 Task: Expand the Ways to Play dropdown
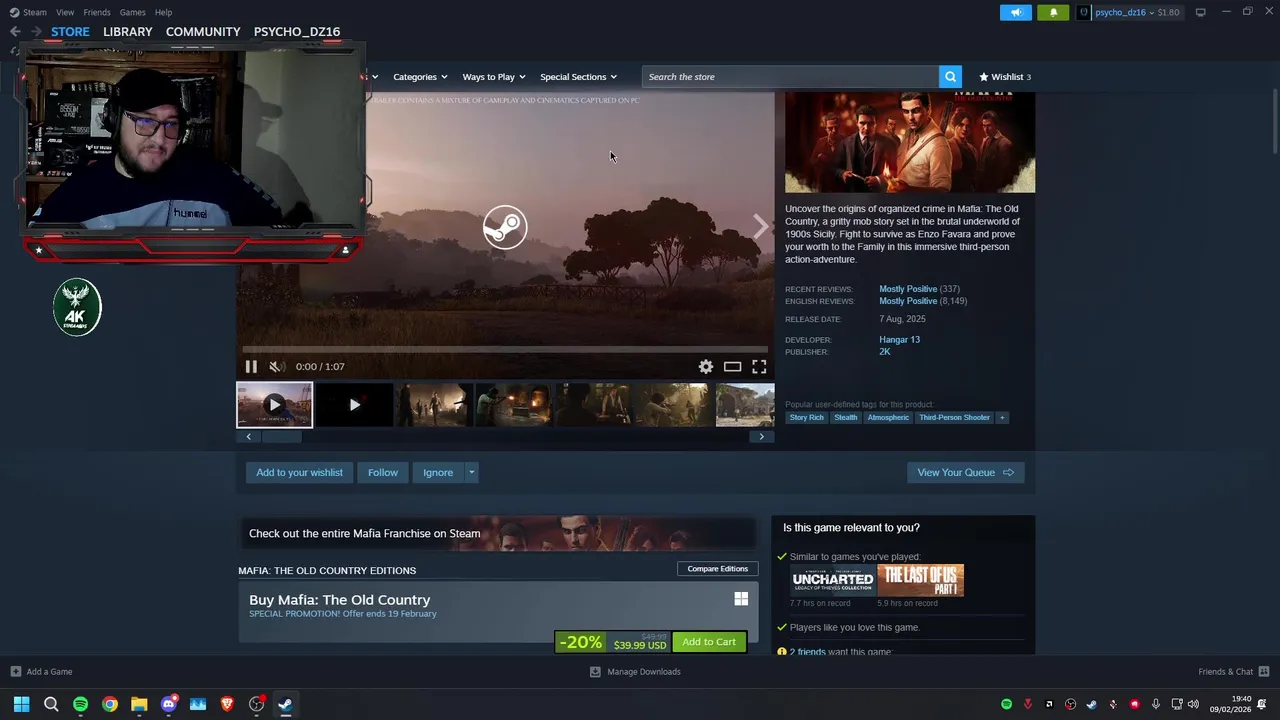493,77
